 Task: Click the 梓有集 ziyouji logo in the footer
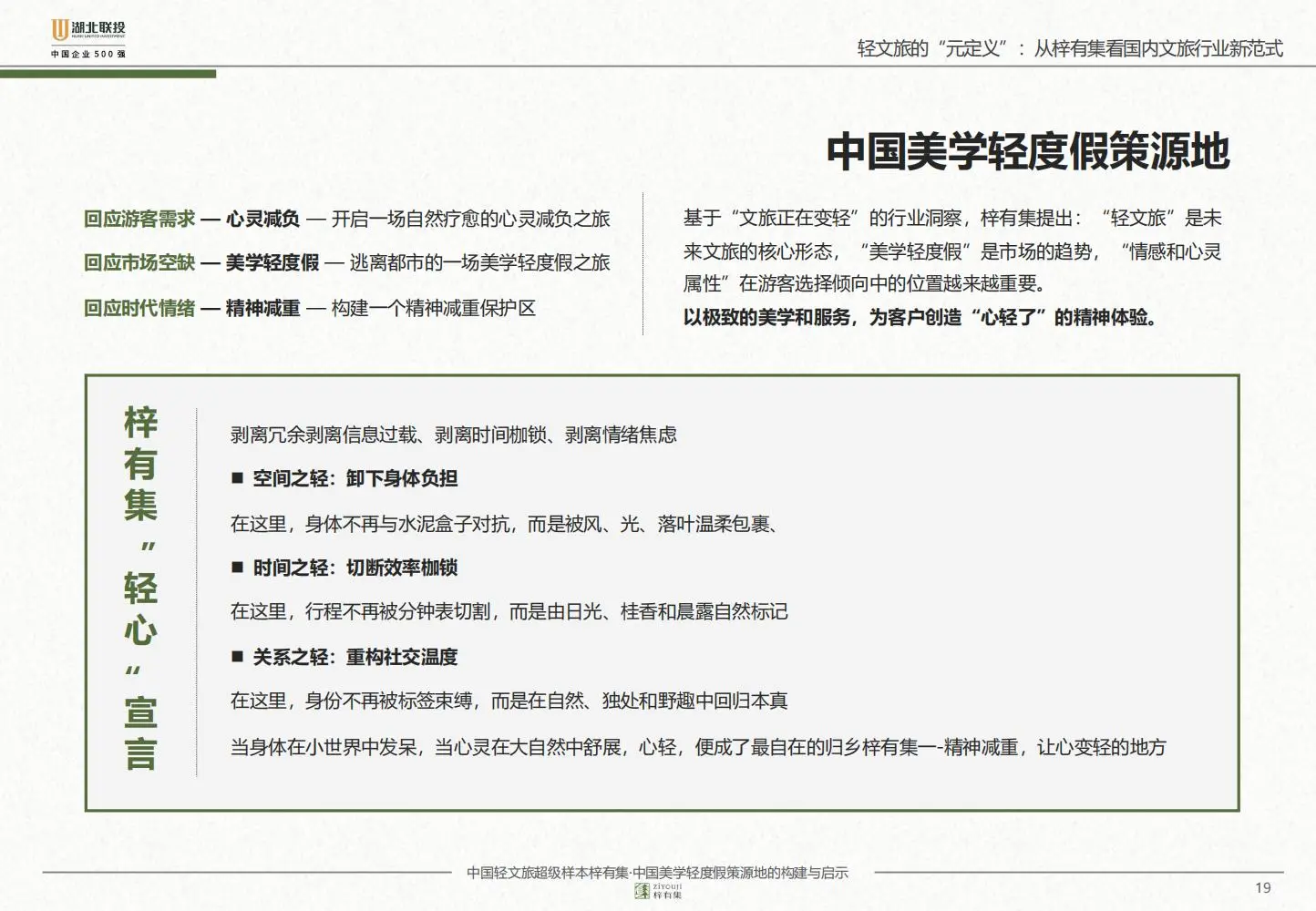659,891
